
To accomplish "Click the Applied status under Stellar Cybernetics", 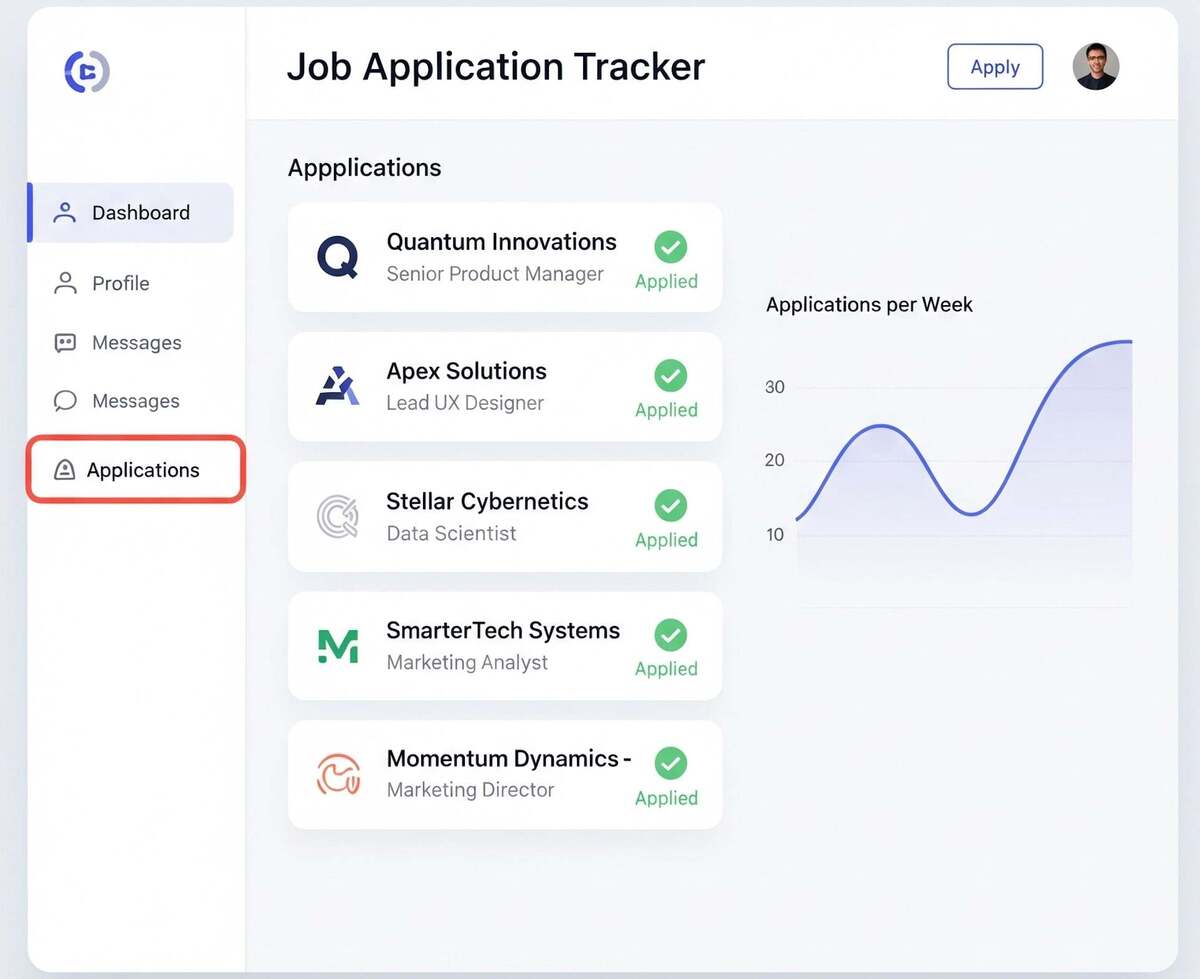I will pyautogui.click(x=666, y=540).
